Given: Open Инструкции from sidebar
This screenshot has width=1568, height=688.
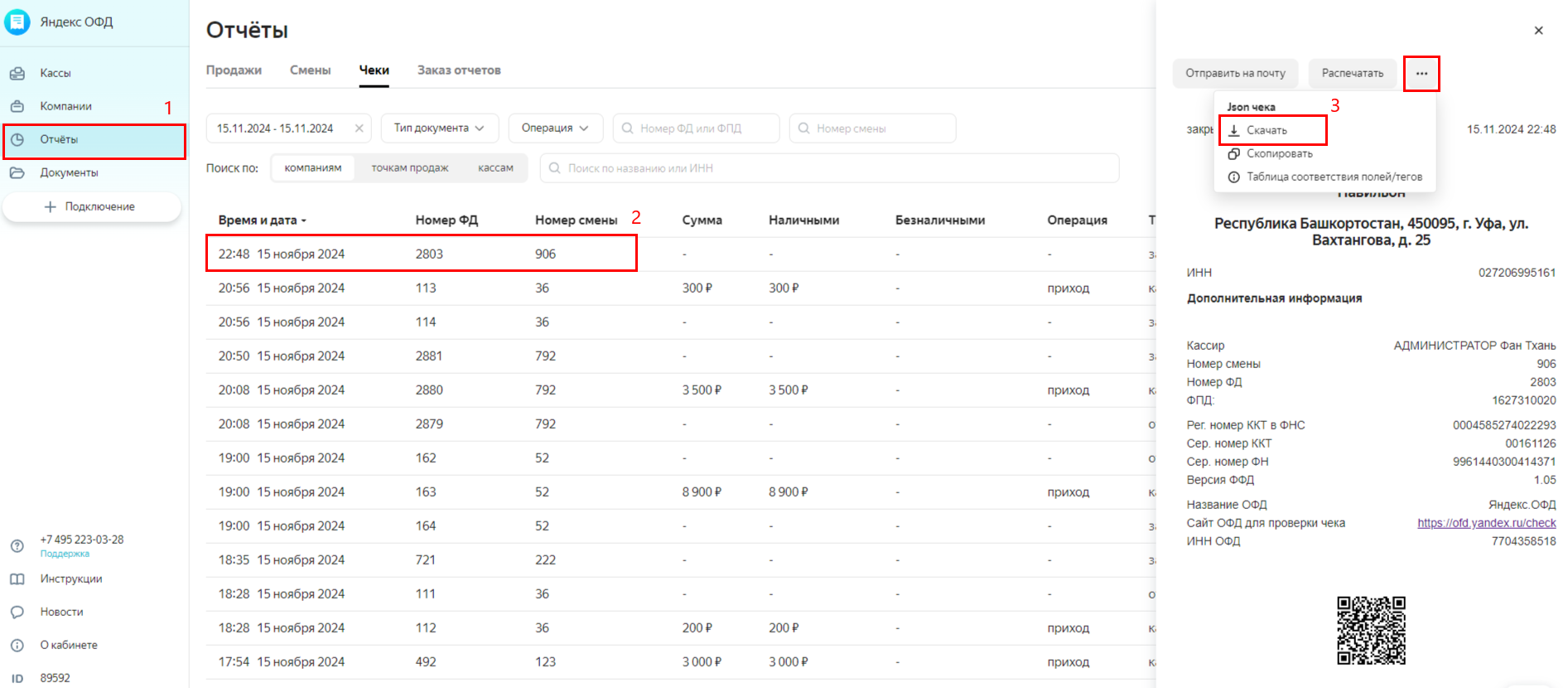Looking at the screenshot, I should (x=70, y=579).
